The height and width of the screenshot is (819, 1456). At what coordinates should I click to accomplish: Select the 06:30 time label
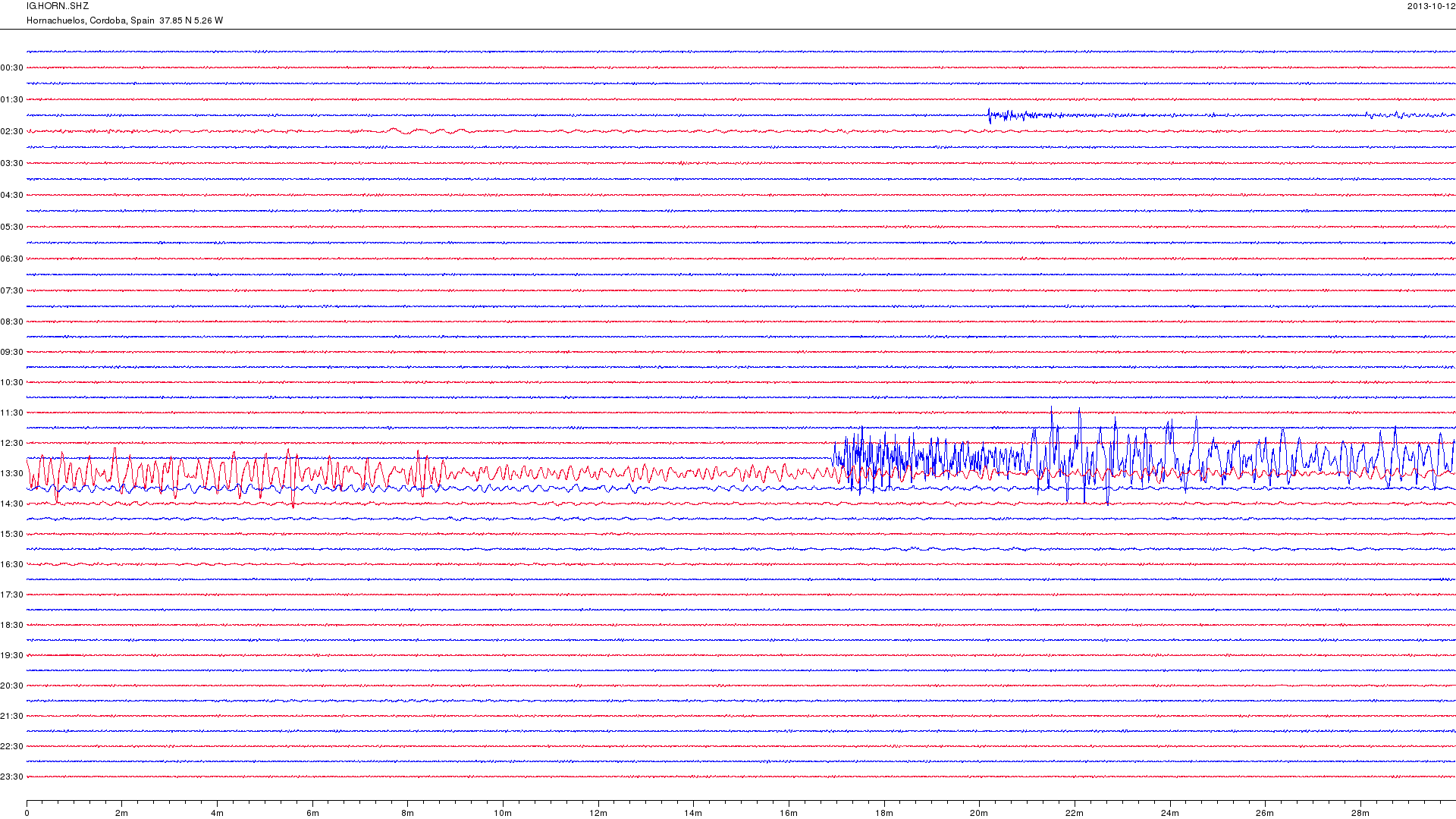(x=12, y=259)
